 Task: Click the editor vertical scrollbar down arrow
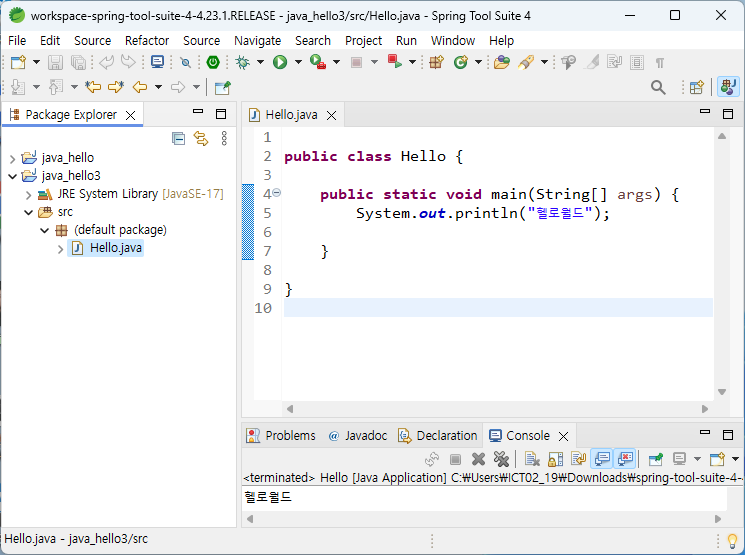click(x=722, y=392)
